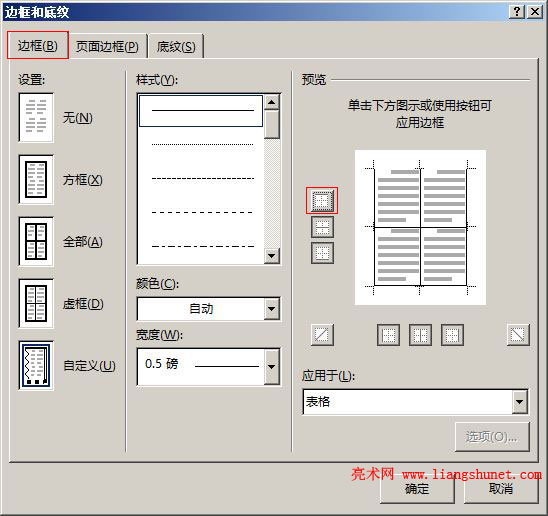
Task: Toggle the inside vertical border button
Action: (x=420, y=335)
